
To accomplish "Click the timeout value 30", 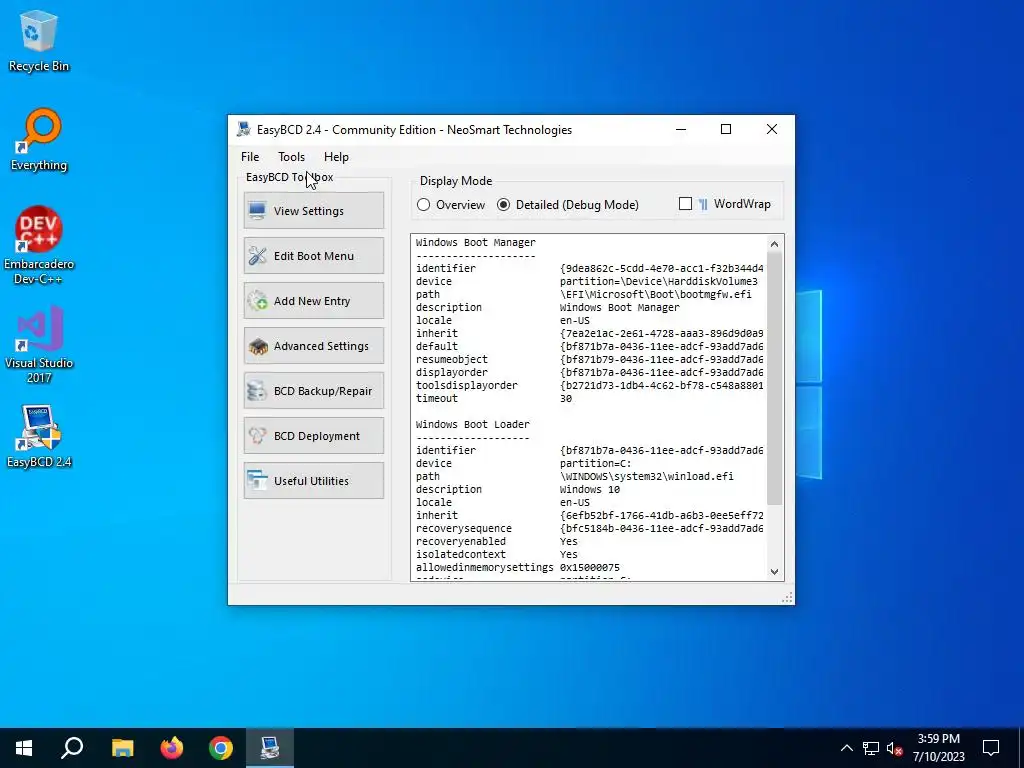I will 566,398.
